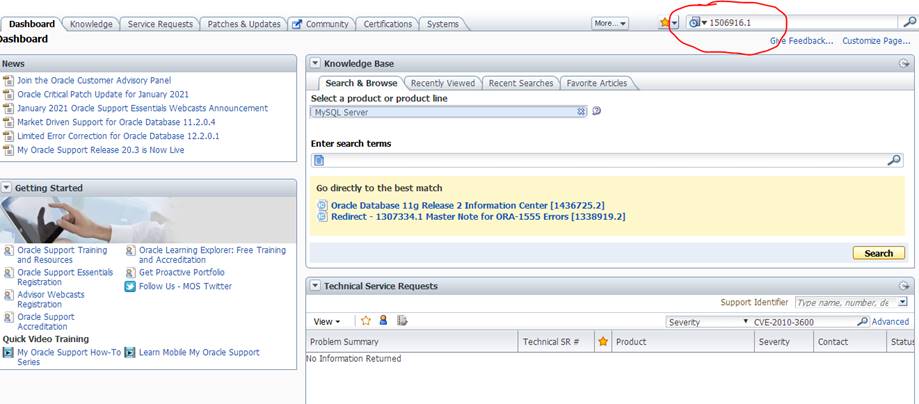This screenshot has height=404, width=919.
Task: Clear the MySQL Server product selection
Action: tap(581, 112)
